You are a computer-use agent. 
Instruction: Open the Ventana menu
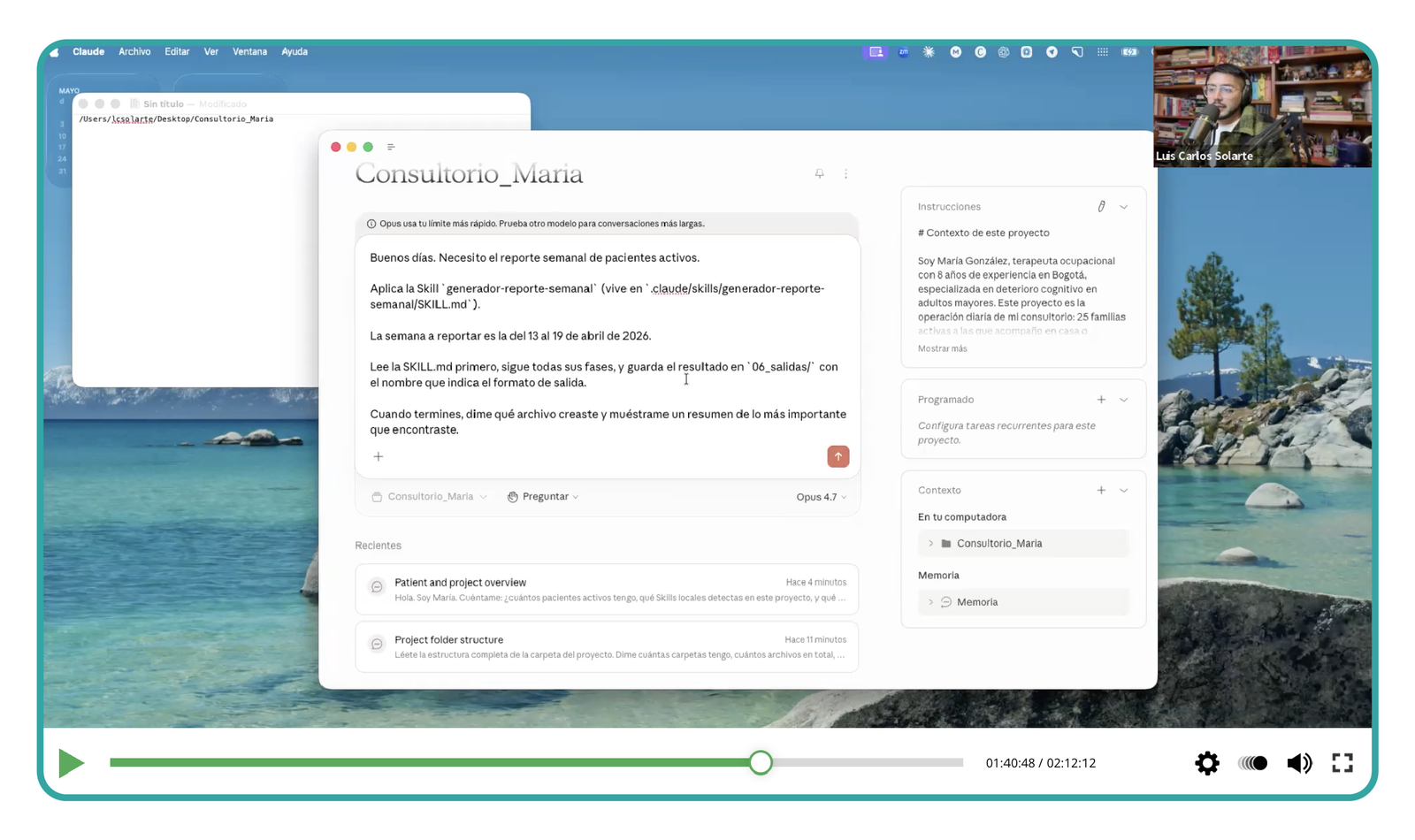point(249,52)
